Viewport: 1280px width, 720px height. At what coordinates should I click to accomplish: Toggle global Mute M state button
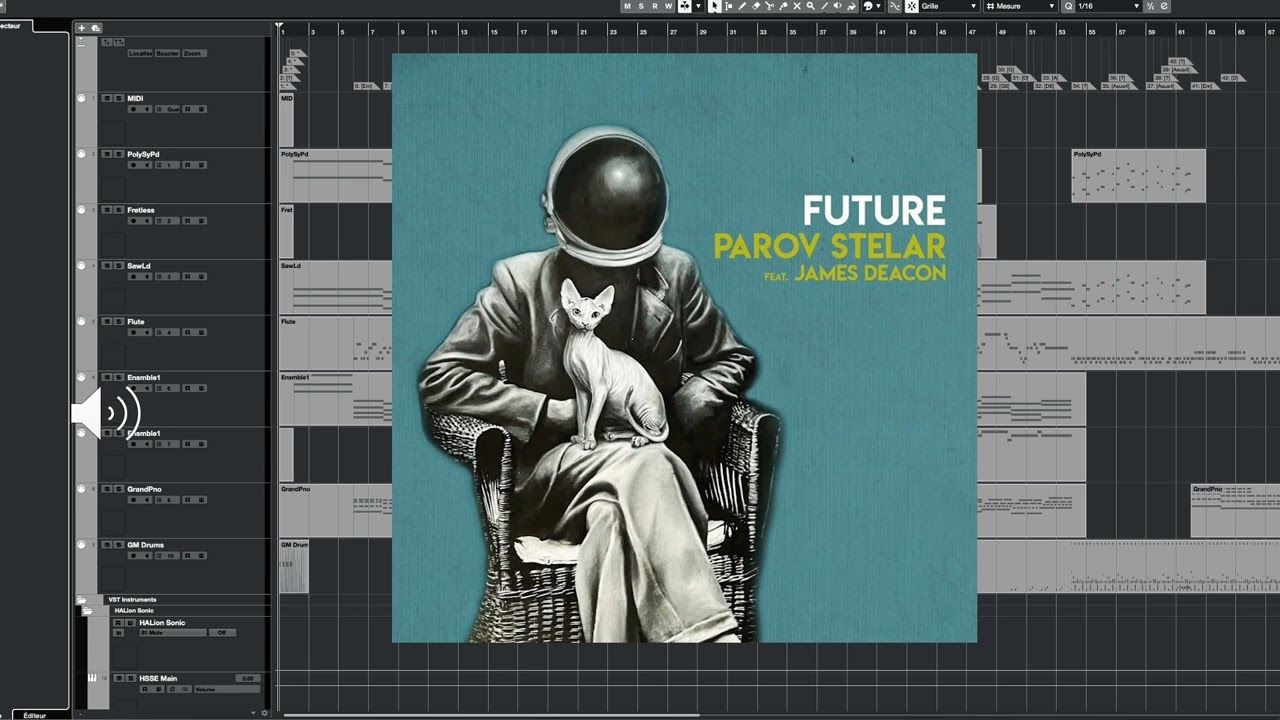628,6
